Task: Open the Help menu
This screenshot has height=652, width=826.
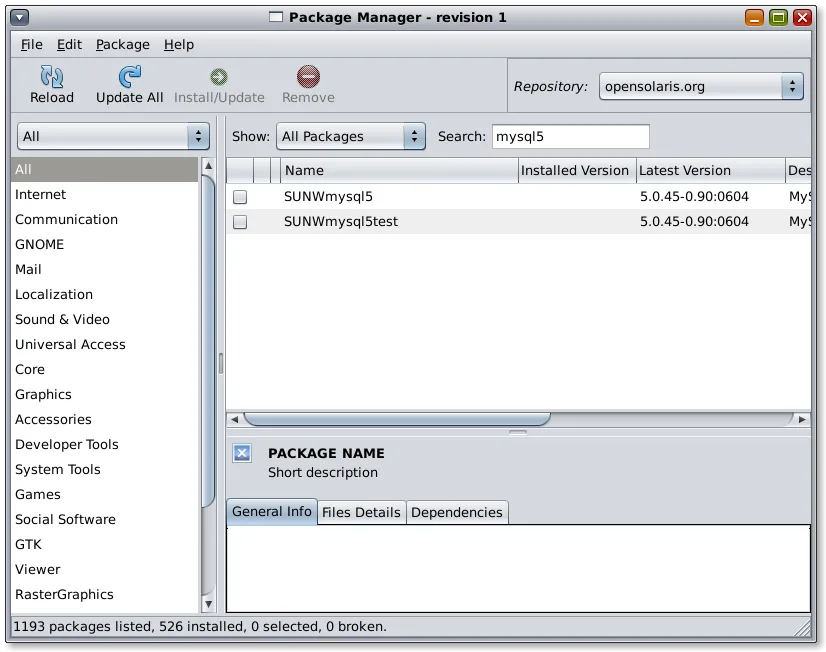Action: tap(179, 45)
